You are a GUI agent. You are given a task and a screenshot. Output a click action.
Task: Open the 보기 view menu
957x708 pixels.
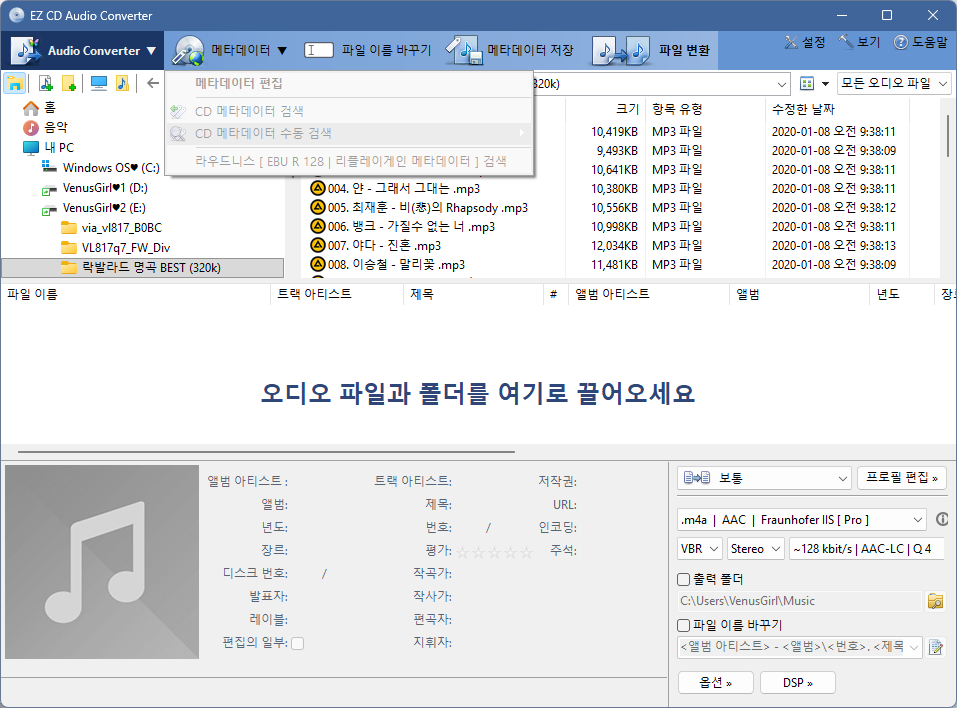[859, 42]
